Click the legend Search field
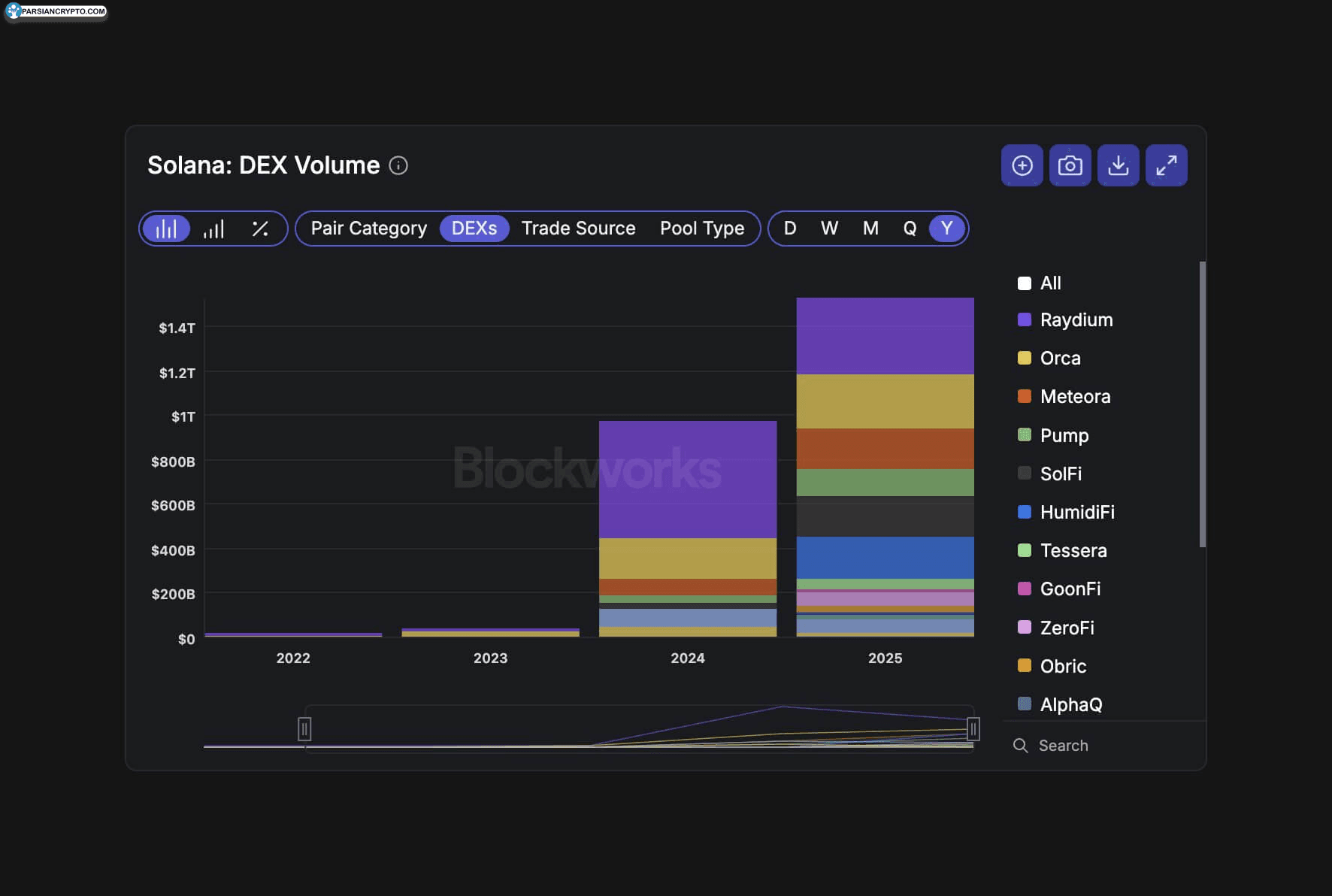Viewport: 1332px width, 896px height. coord(1105,745)
